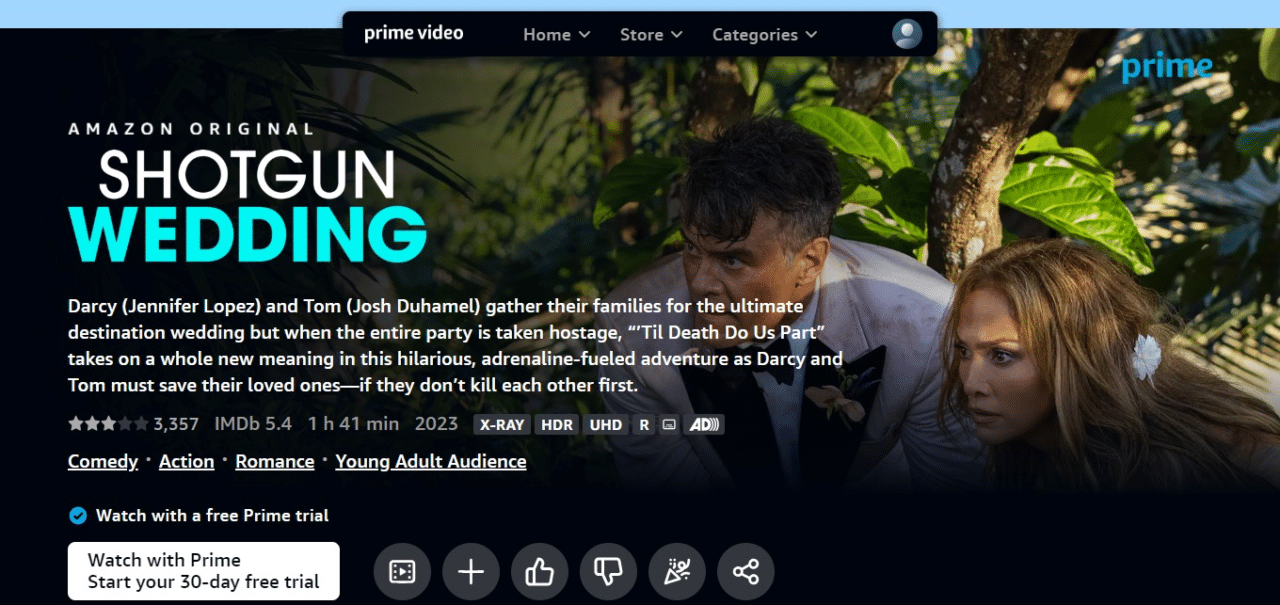The width and height of the screenshot is (1280, 605).
Task: Open the Romance genre link
Action: pos(275,461)
